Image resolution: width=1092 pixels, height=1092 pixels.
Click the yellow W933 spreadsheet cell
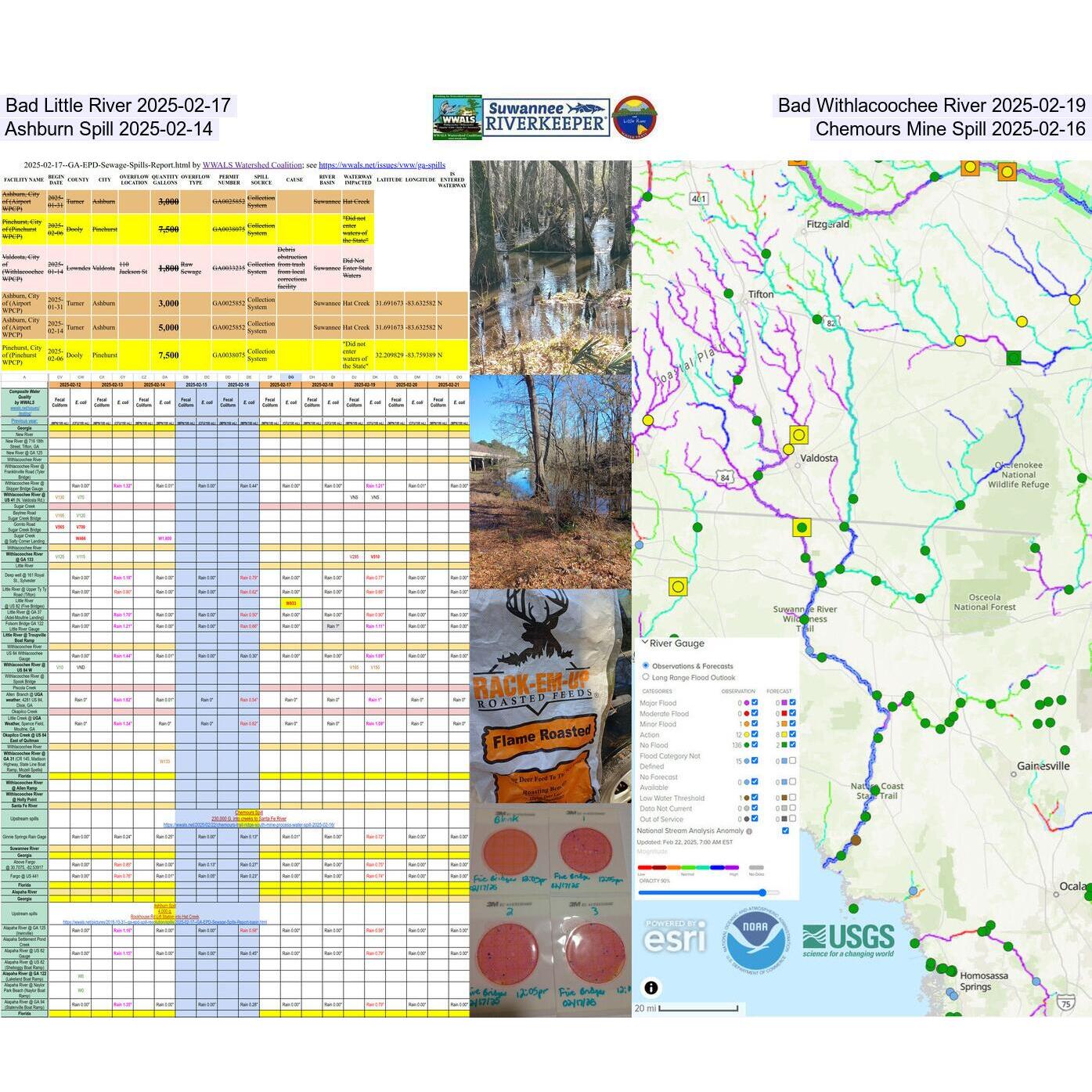click(290, 604)
